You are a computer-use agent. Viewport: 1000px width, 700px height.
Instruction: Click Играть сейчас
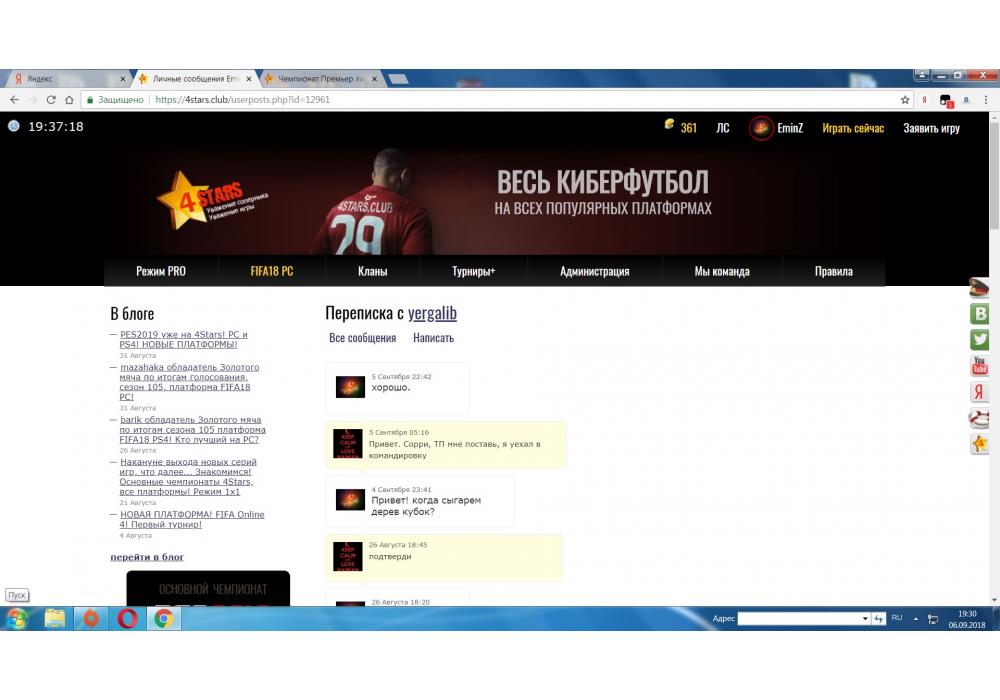click(853, 128)
